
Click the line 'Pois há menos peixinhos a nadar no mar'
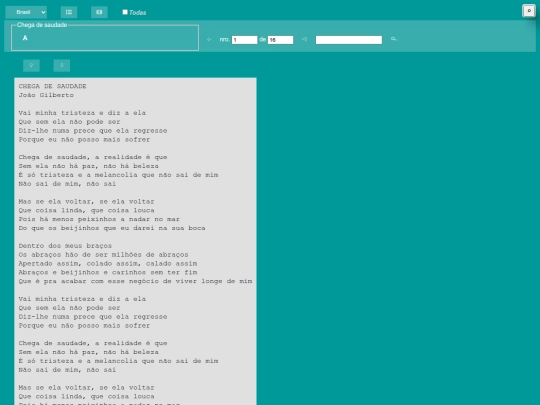coord(99,219)
